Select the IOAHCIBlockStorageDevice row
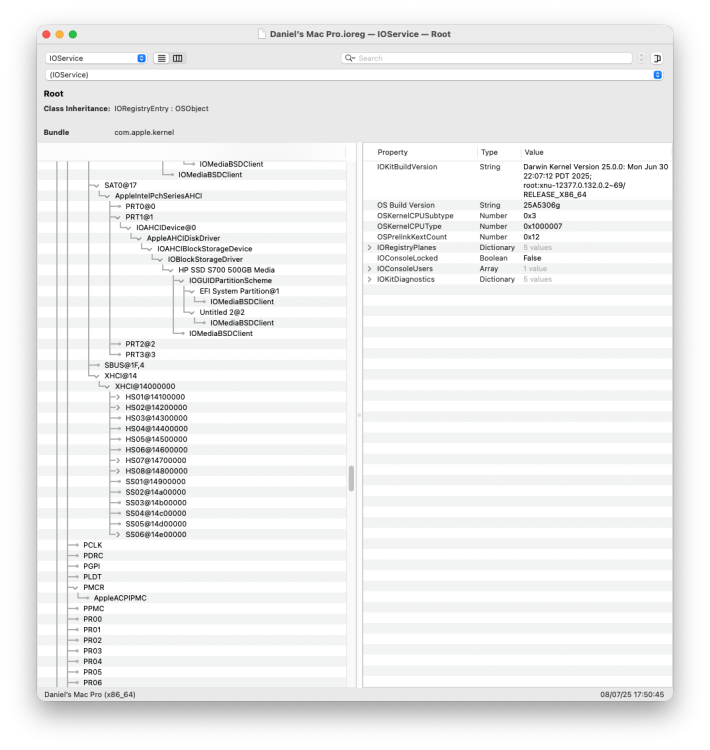The image size is (710, 750). click(x=192, y=249)
